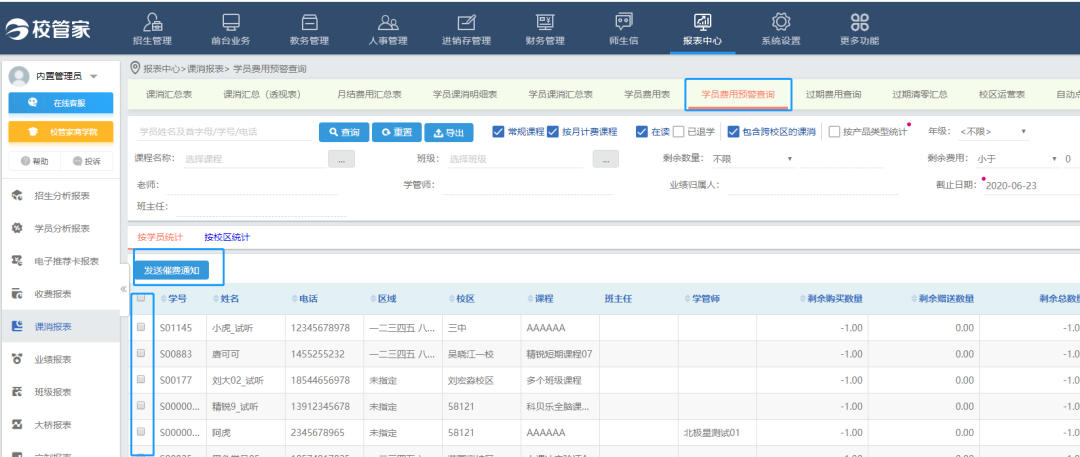
Task: Open the 剩余数量 dropdown
Action: pyautogui.click(x=750, y=159)
